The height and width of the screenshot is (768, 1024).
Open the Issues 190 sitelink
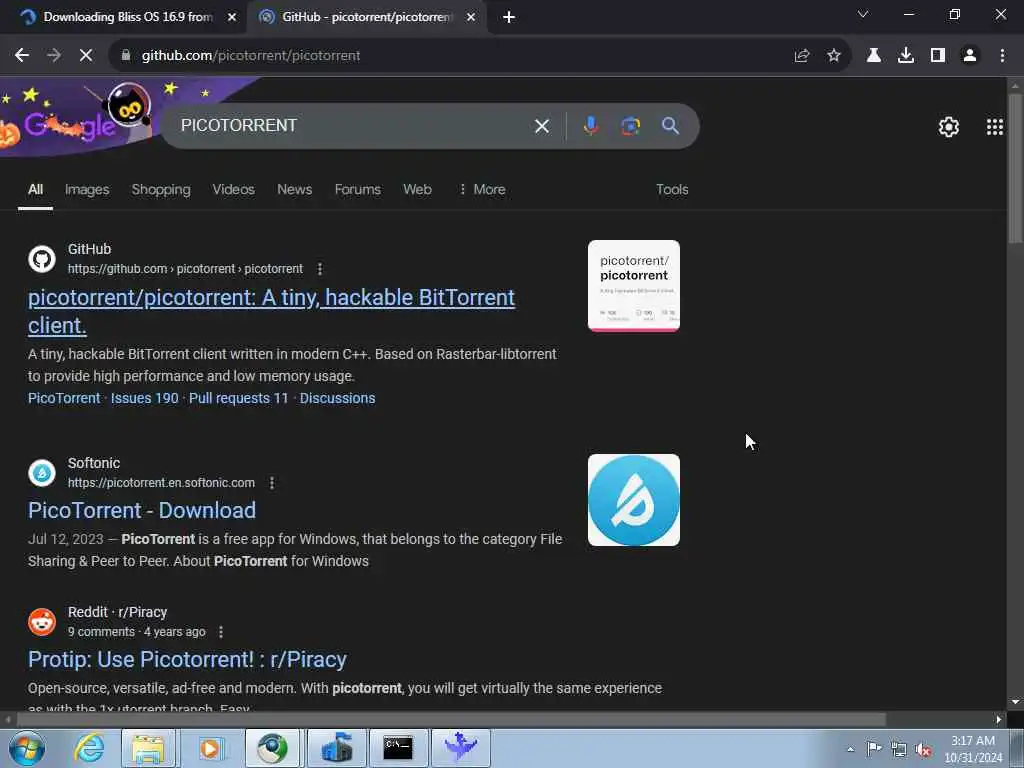pos(144,398)
